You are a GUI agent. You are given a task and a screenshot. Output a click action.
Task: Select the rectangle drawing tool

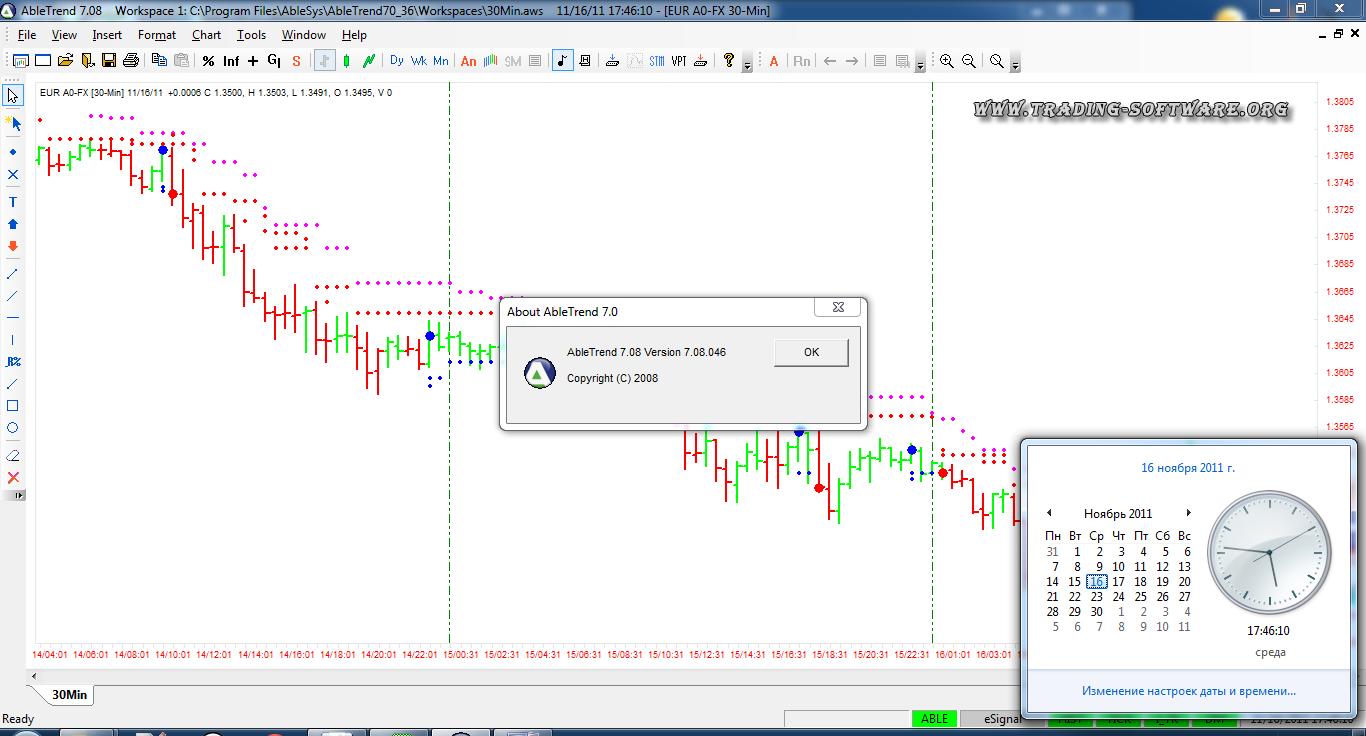point(13,406)
